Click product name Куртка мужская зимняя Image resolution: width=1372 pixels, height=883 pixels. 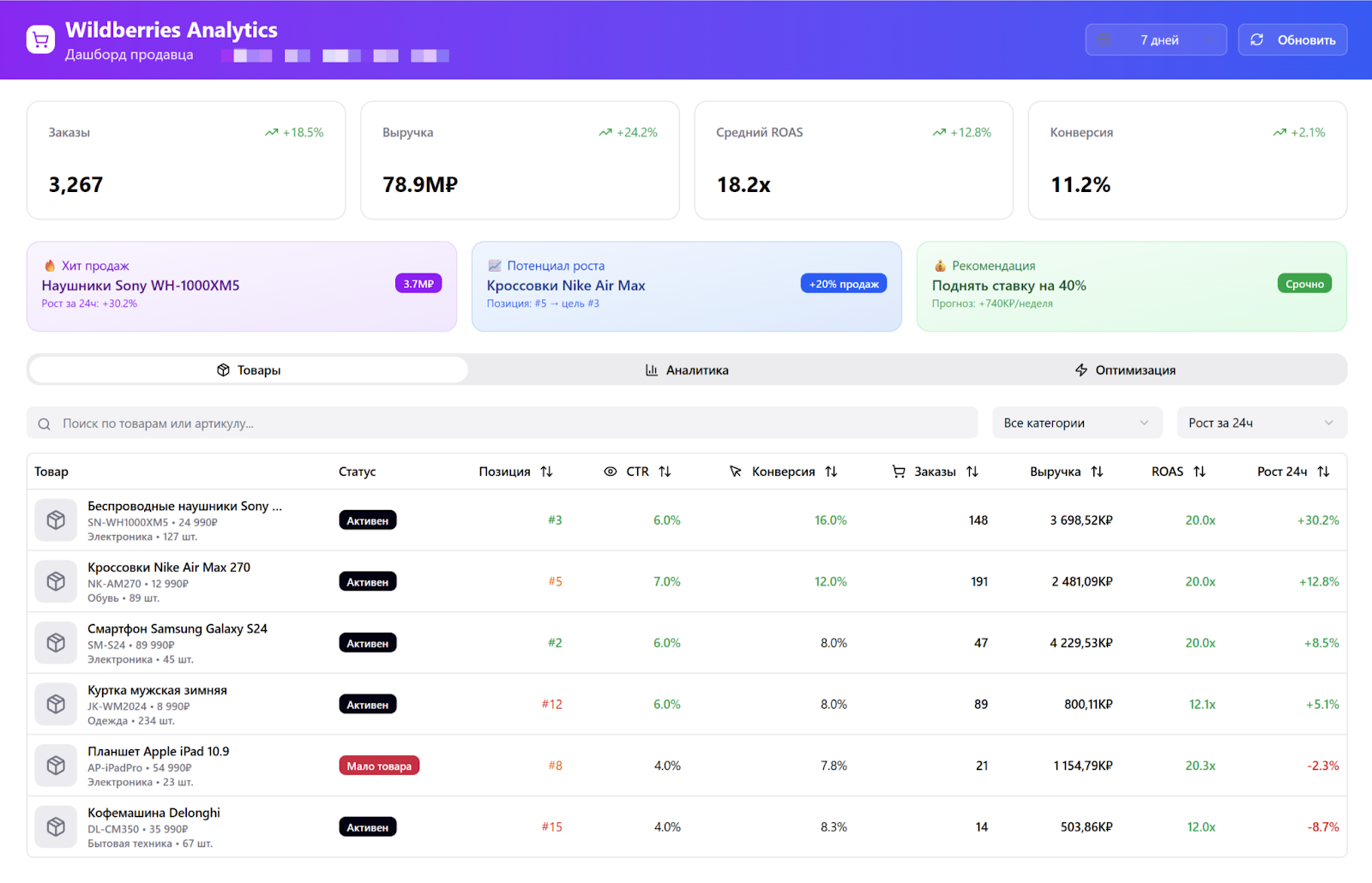(x=157, y=690)
